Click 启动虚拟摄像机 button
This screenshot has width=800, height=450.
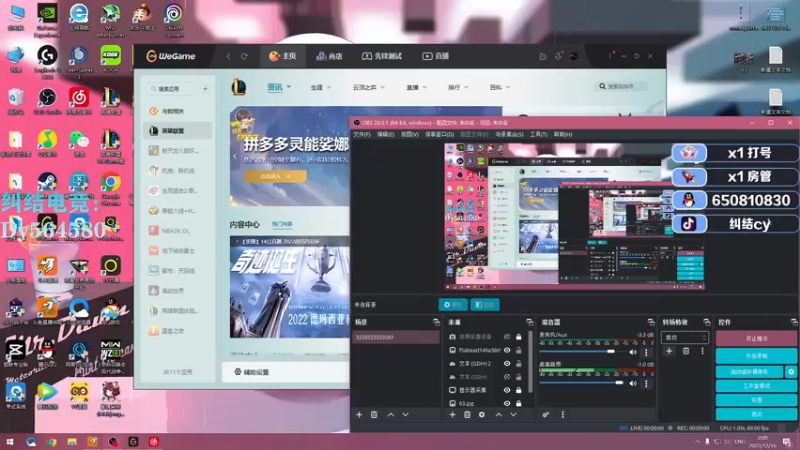[x=749, y=372]
